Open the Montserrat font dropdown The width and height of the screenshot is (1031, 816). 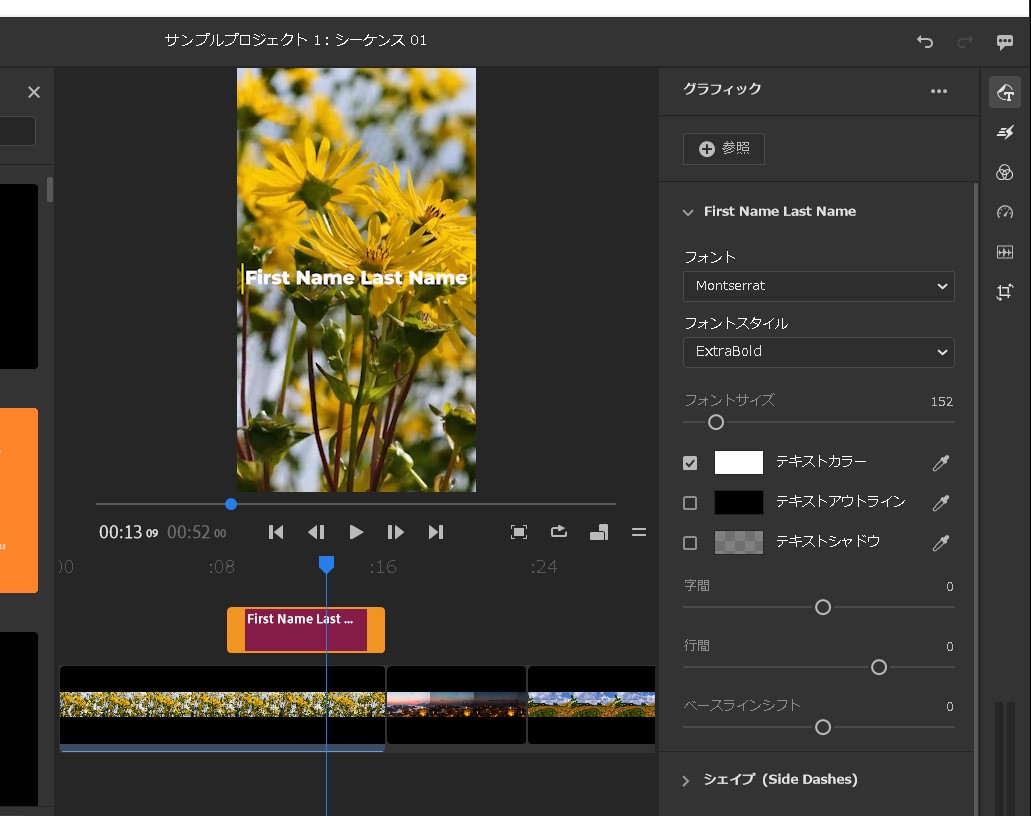tap(818, 286)
